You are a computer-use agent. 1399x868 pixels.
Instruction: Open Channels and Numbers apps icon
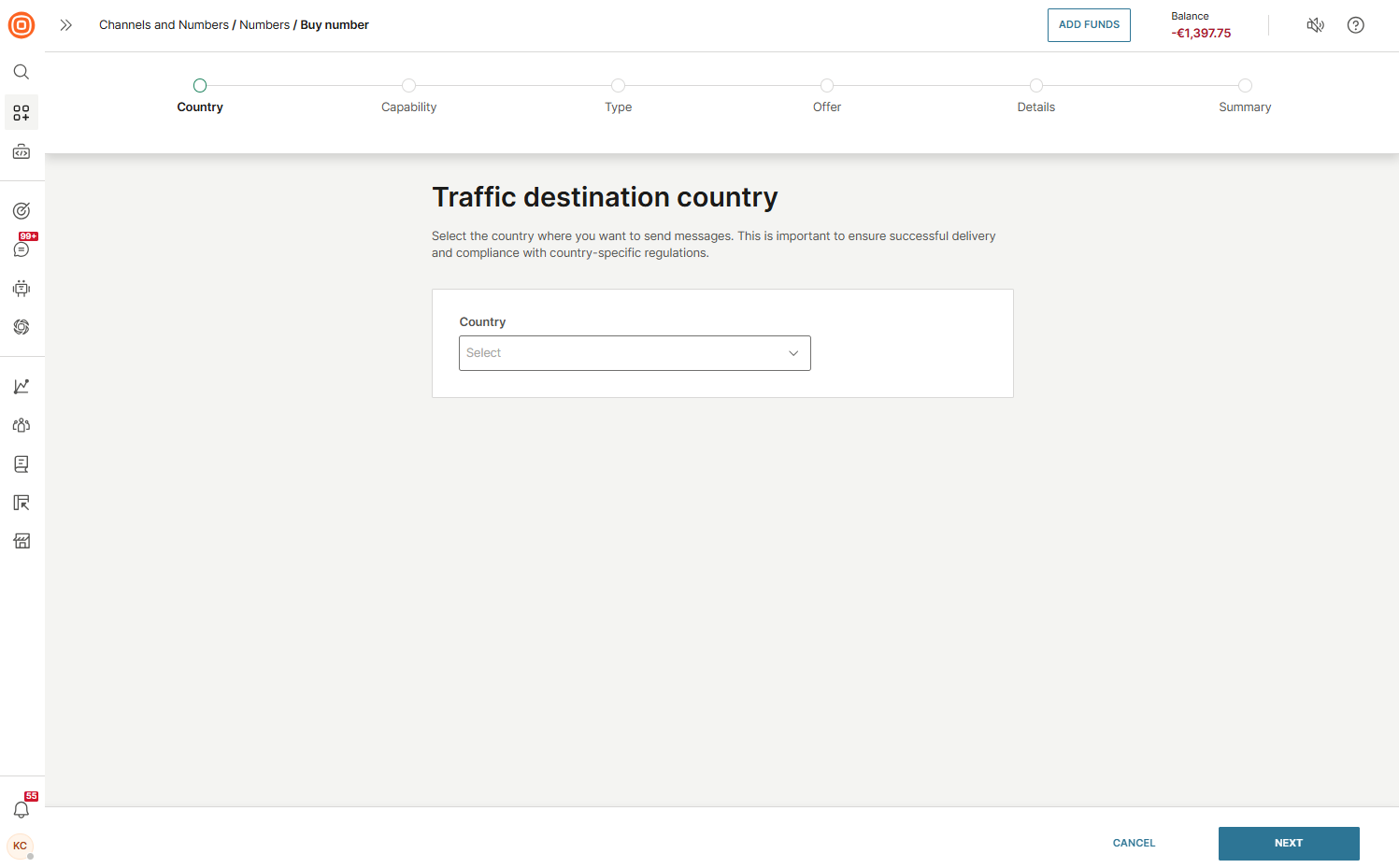(x=21, y=113)
